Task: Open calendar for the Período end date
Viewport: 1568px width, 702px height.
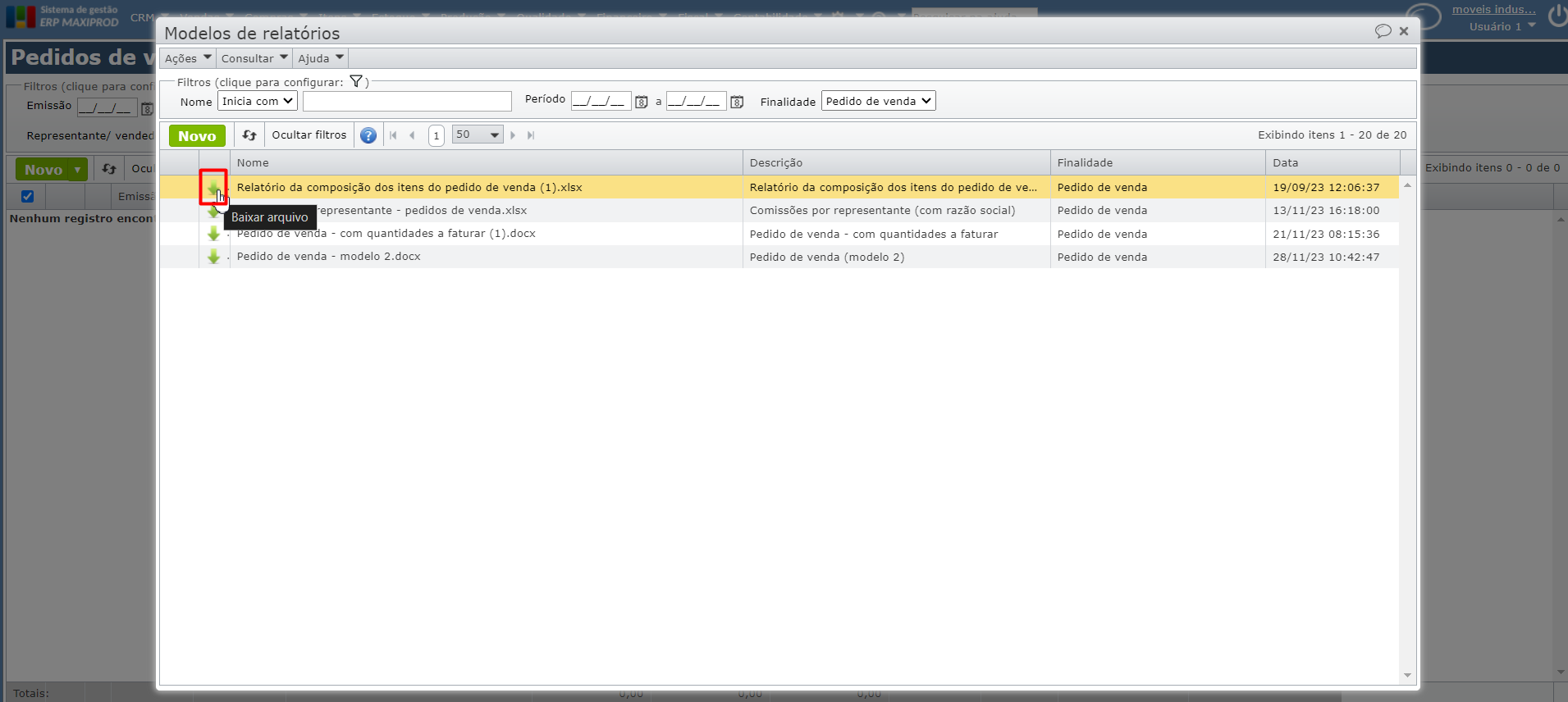Action: tap(737, 102)
